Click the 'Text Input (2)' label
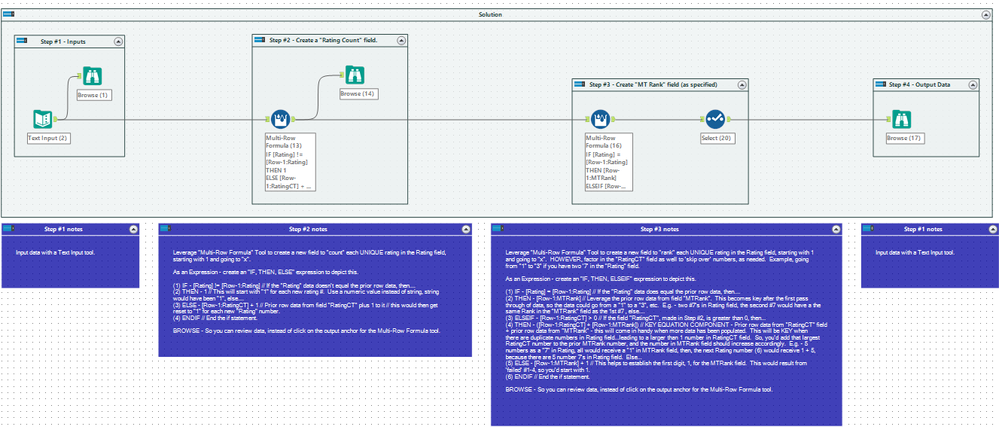 48,138
